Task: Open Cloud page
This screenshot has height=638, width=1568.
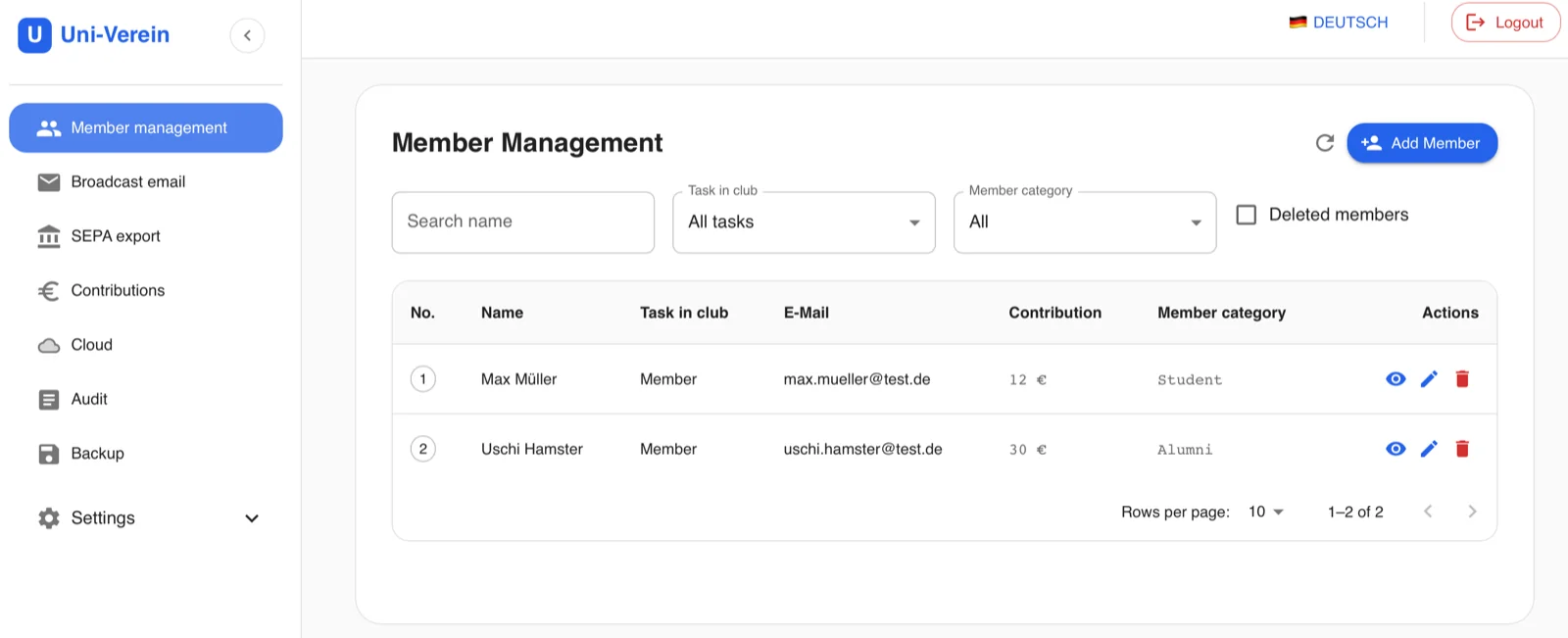Action: tap(146, 345)
